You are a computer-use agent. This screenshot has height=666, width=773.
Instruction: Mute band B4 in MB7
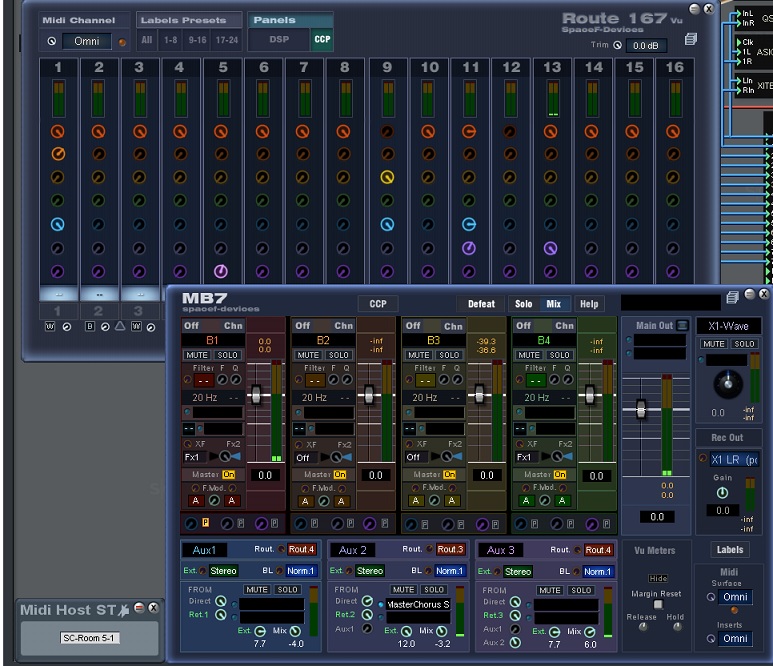[x=529, y=355]
